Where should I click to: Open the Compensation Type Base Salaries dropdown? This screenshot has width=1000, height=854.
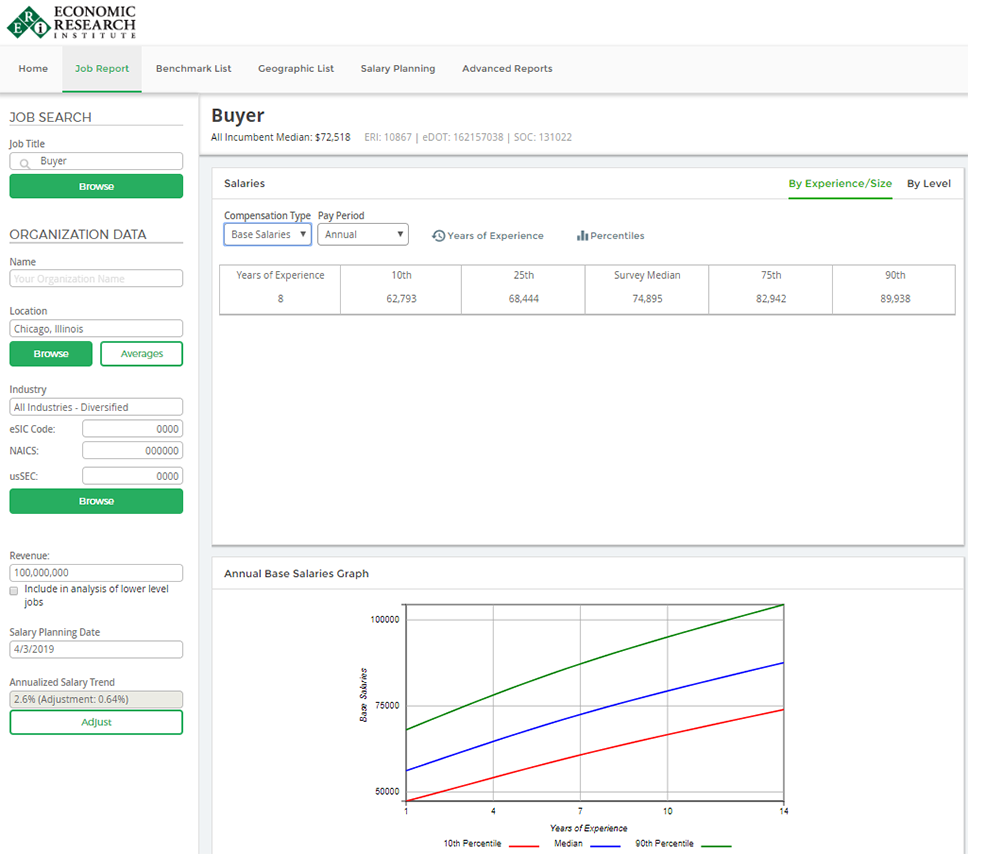point(267,234)
